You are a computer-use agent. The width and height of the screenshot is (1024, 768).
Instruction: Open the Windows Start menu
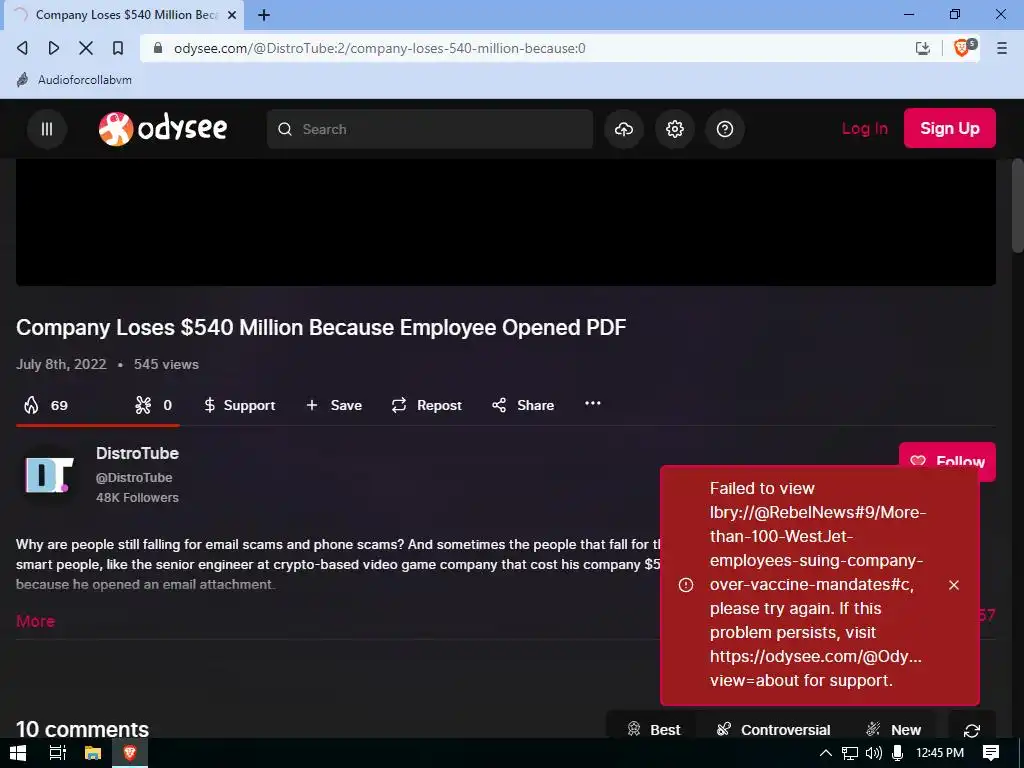(x=18, y=753)
